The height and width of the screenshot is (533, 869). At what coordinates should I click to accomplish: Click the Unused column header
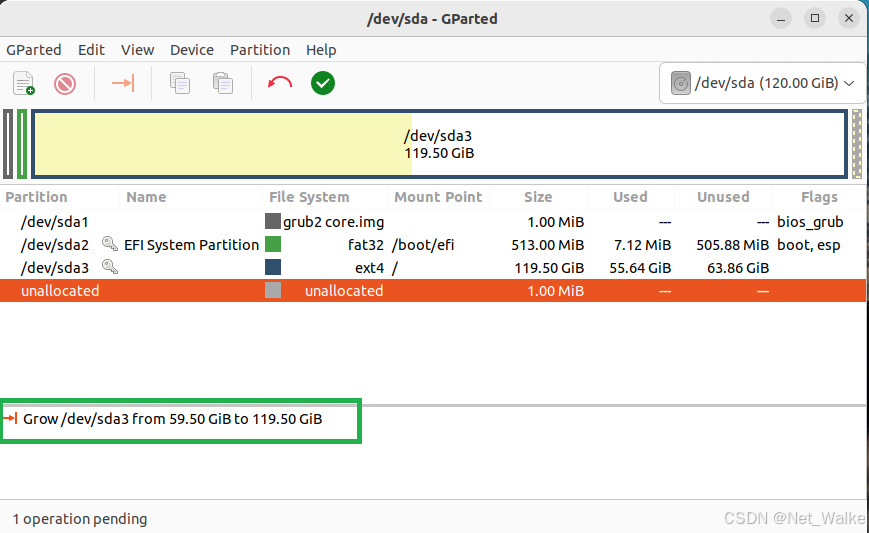click(723, 197)
